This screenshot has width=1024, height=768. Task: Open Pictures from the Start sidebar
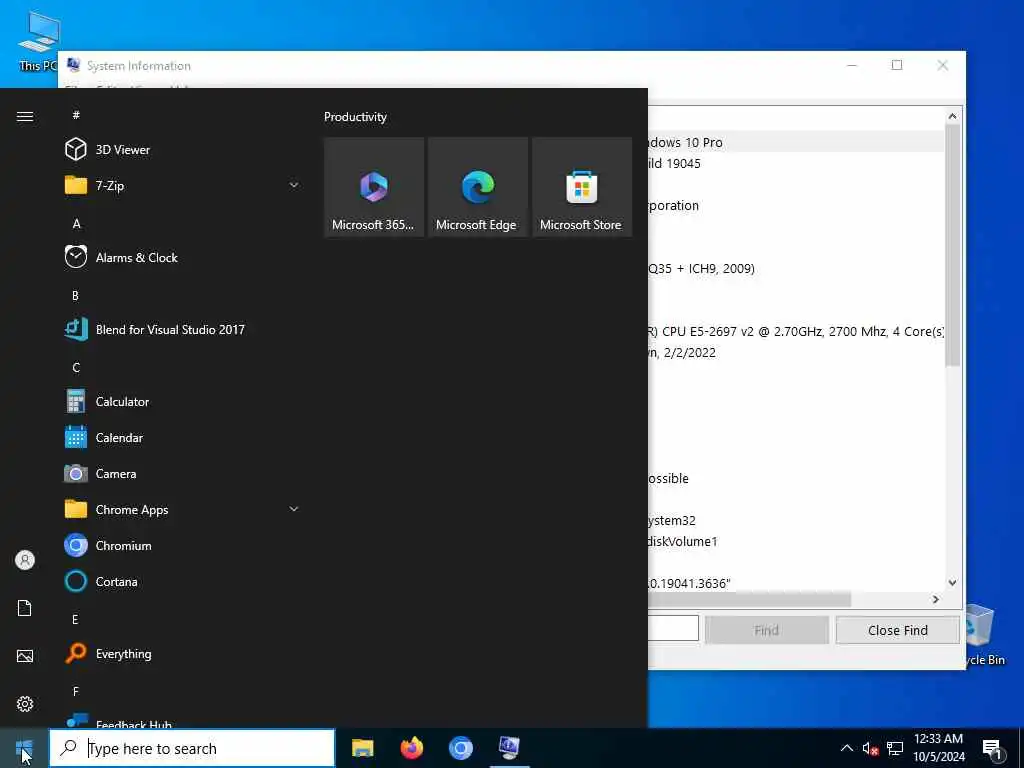25,656
